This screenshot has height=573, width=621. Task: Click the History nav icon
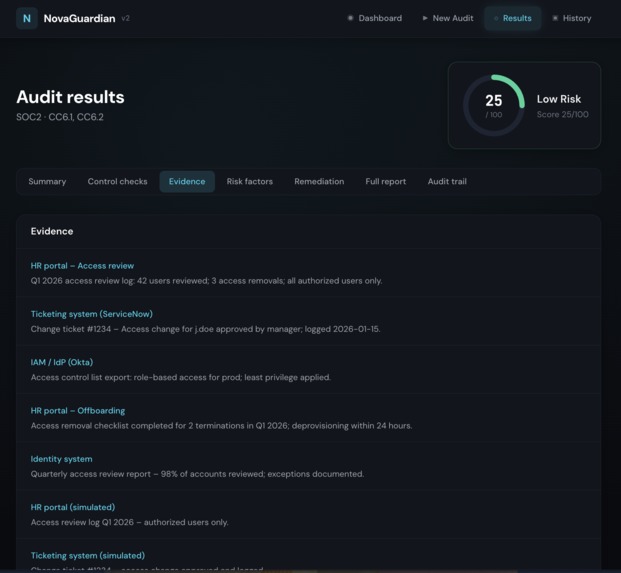click(x=555, y=18)
